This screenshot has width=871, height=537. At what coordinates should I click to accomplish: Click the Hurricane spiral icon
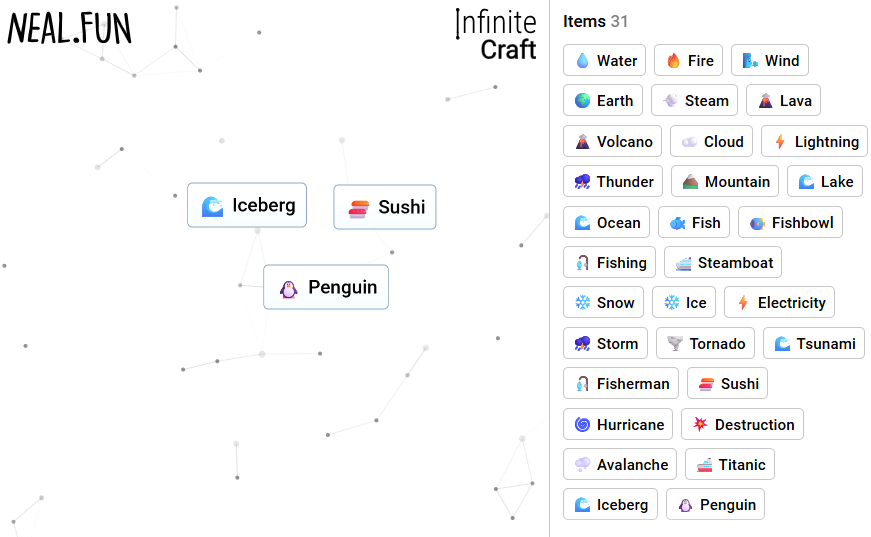click(582, 425)
